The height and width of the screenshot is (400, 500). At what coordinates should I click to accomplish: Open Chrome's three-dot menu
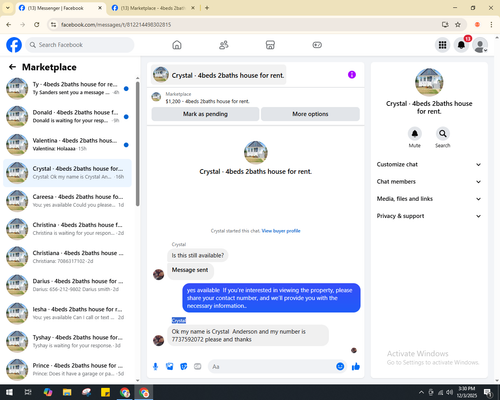click(491, 25)
